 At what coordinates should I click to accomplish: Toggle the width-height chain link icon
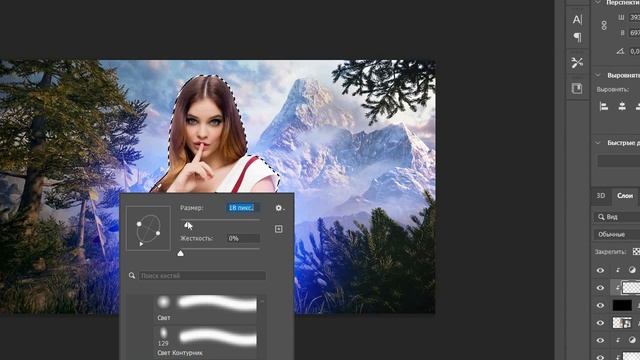click(x=604, y=25)
